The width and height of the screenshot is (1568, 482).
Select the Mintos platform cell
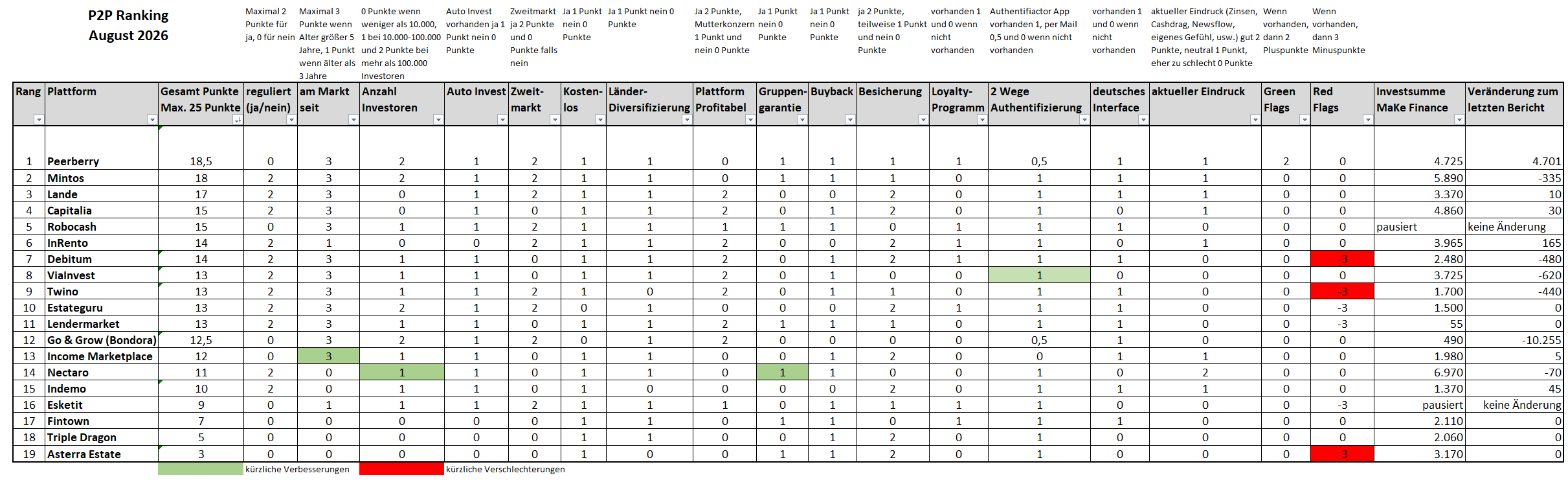102,178
